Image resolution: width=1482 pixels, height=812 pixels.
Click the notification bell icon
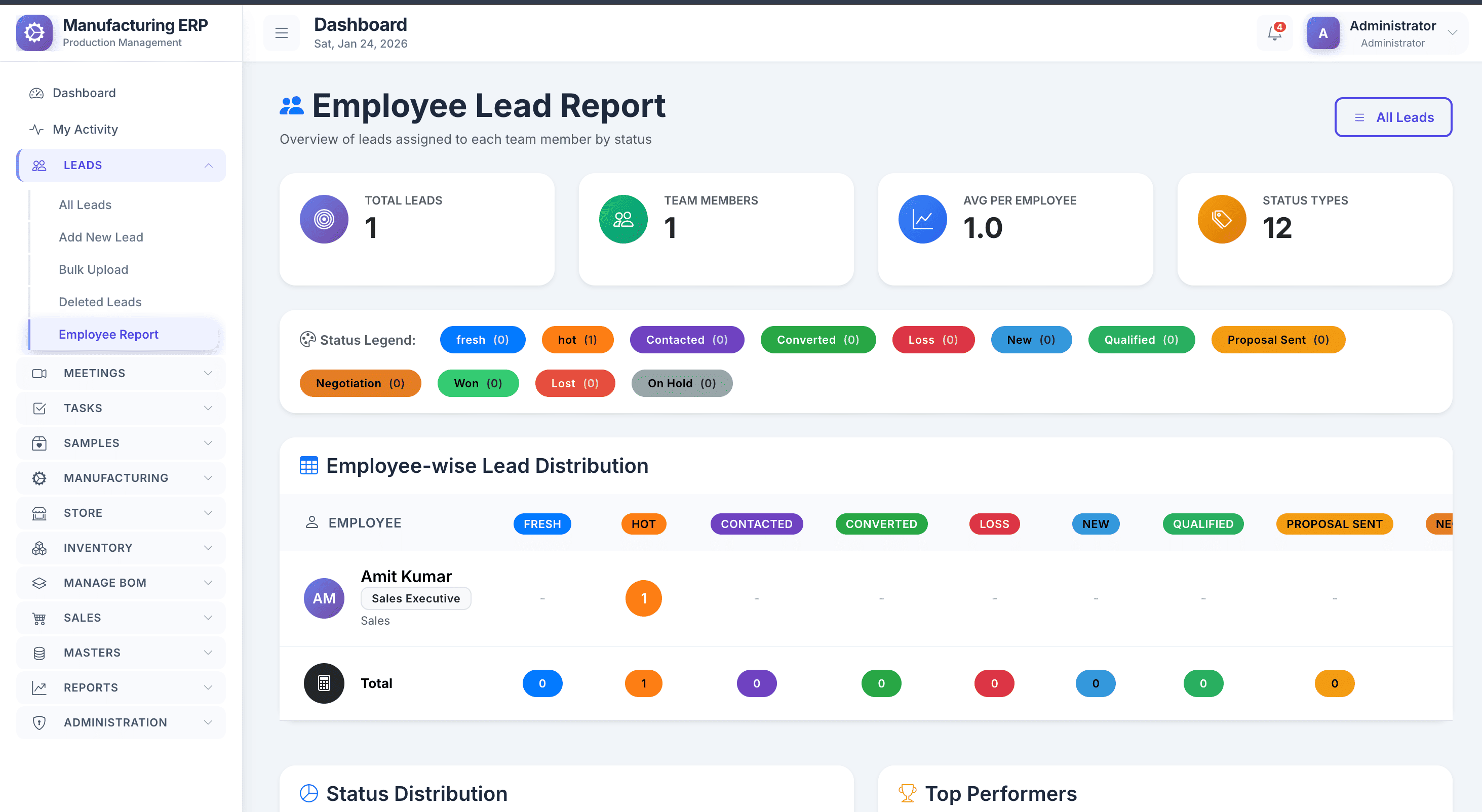coord(1274,33)
